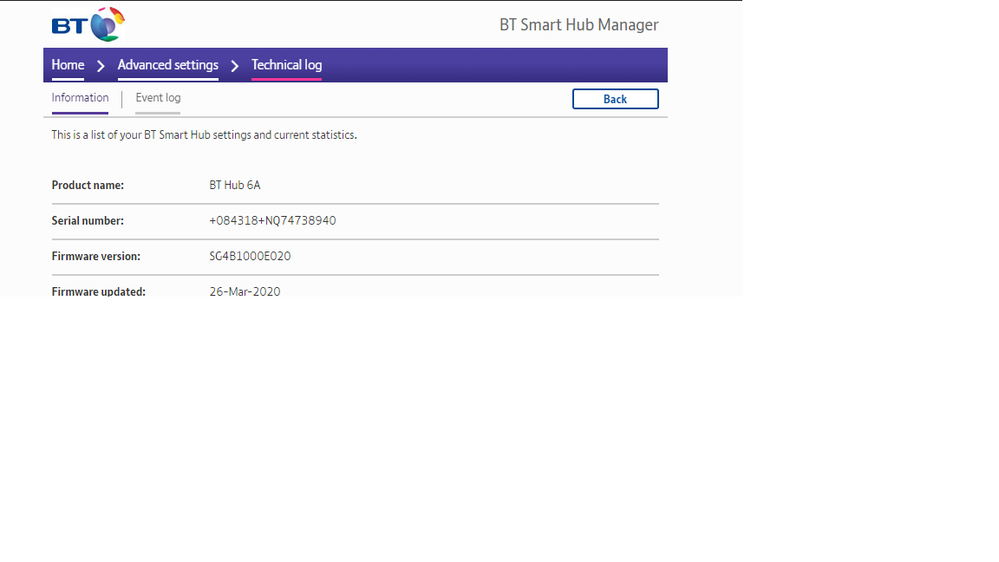Select Technical log in the breadcrumb

point(286,65)
